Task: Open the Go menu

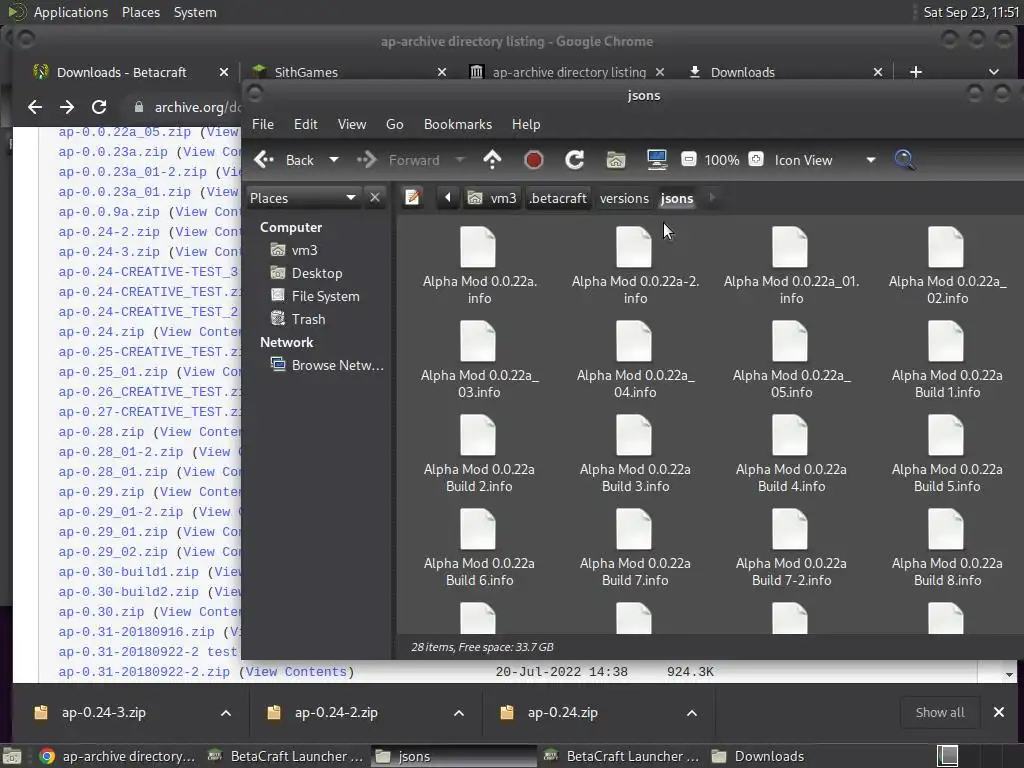Action: click(394, 124)
